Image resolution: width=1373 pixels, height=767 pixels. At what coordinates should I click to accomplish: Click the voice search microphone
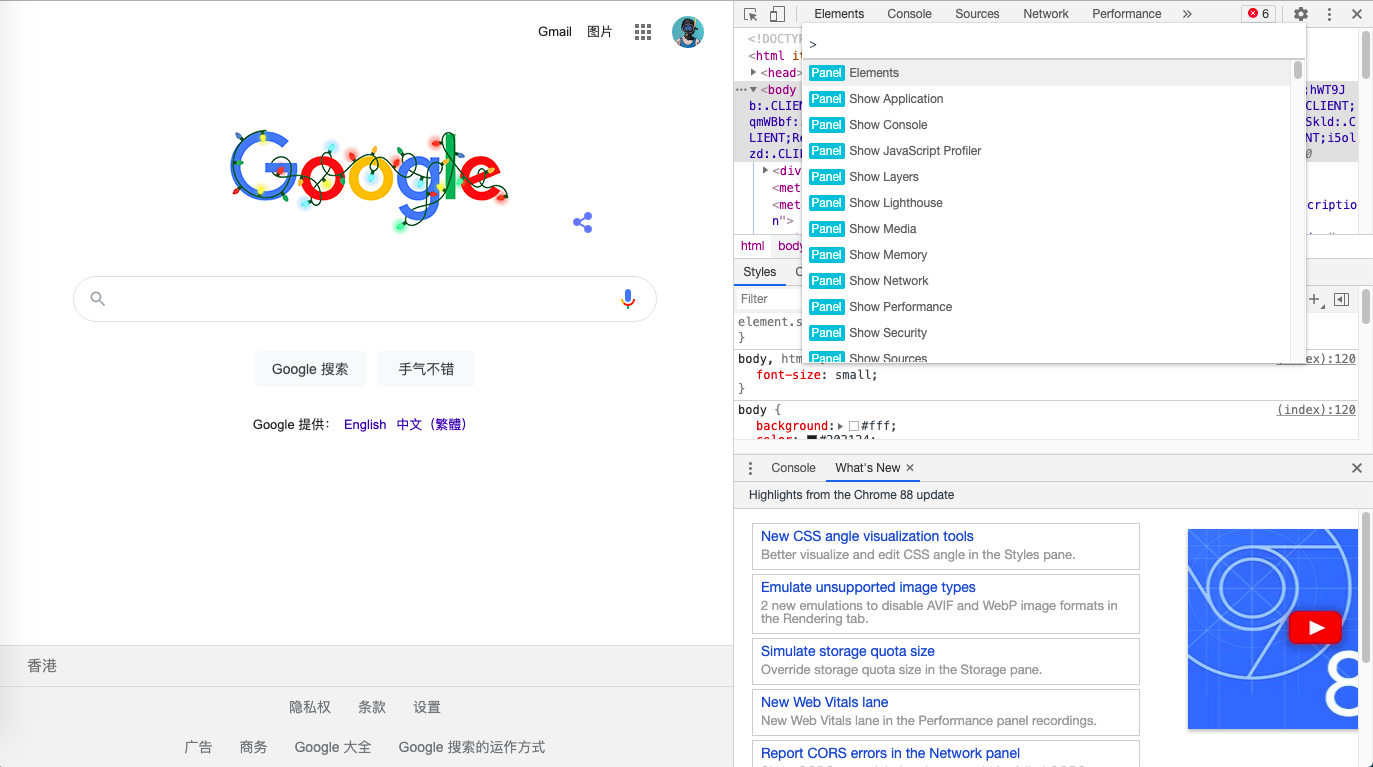[628, 298]
